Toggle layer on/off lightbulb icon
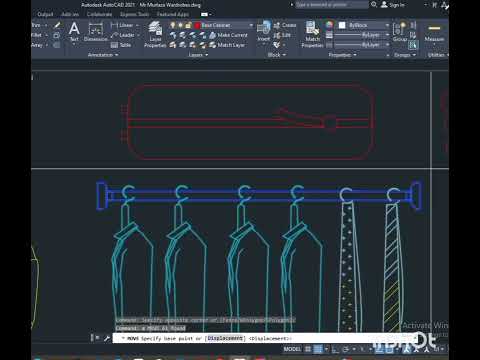480x360 pixels. click(x=173, y=25)
